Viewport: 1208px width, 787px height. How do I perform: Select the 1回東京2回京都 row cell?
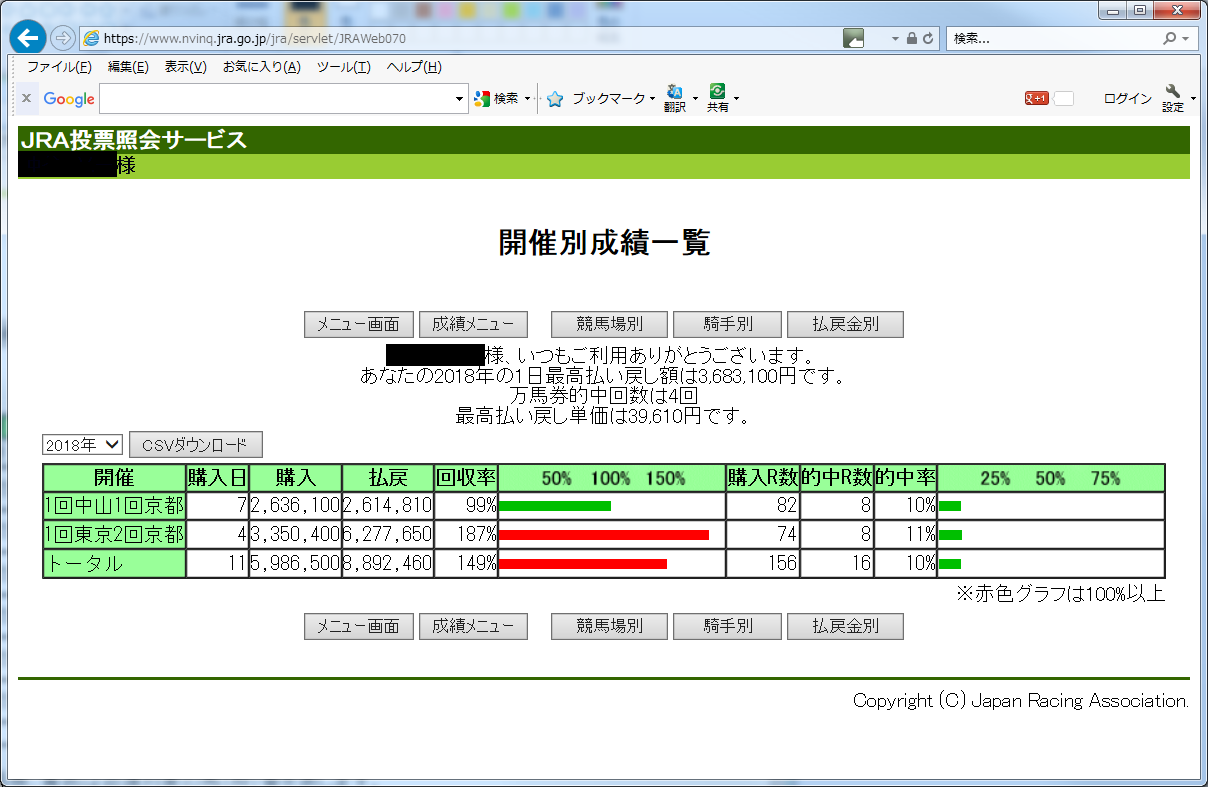114,535
